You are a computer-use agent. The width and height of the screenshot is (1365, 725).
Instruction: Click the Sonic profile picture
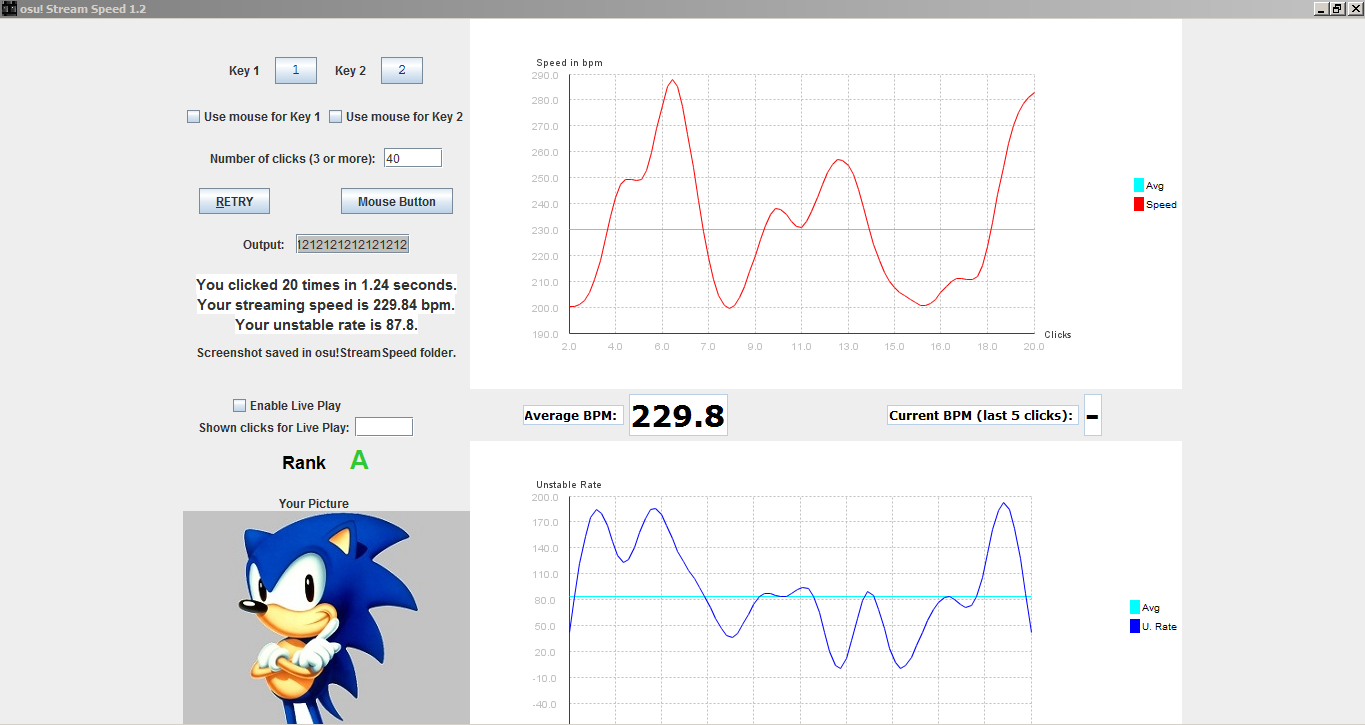[x=326, y=618]
